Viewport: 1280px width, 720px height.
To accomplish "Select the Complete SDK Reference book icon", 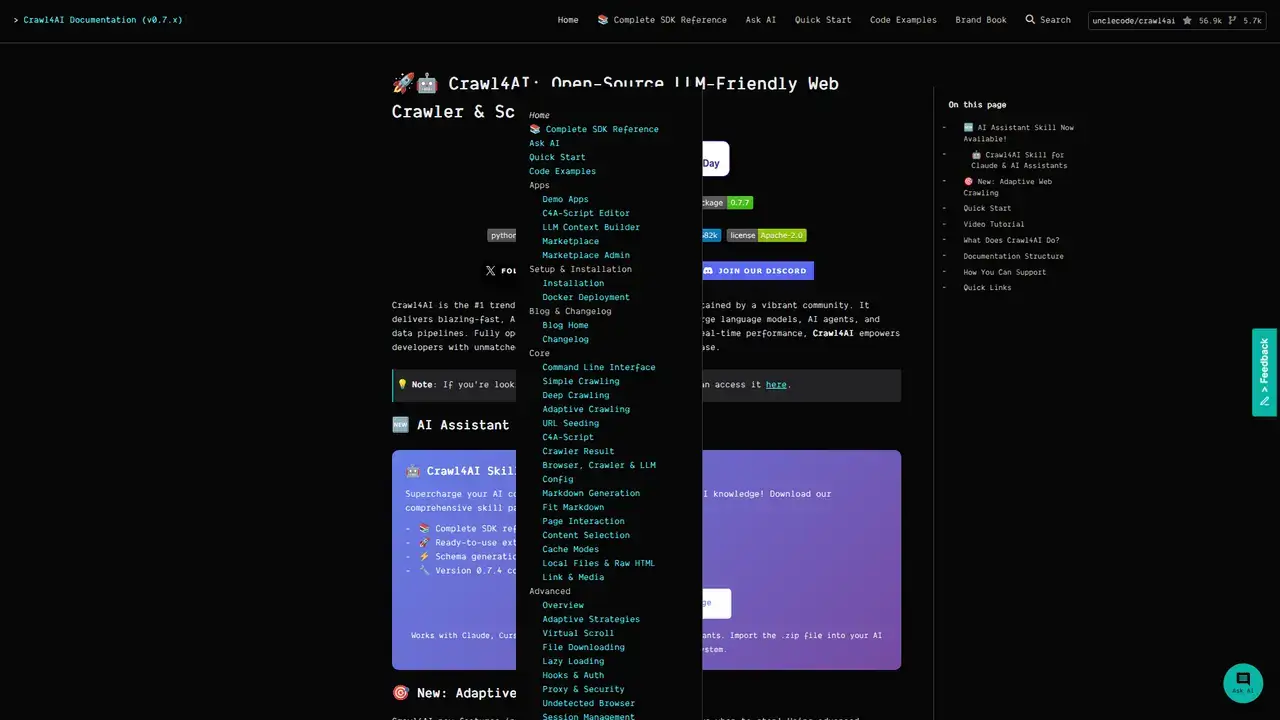I will (x=601, y=19).
